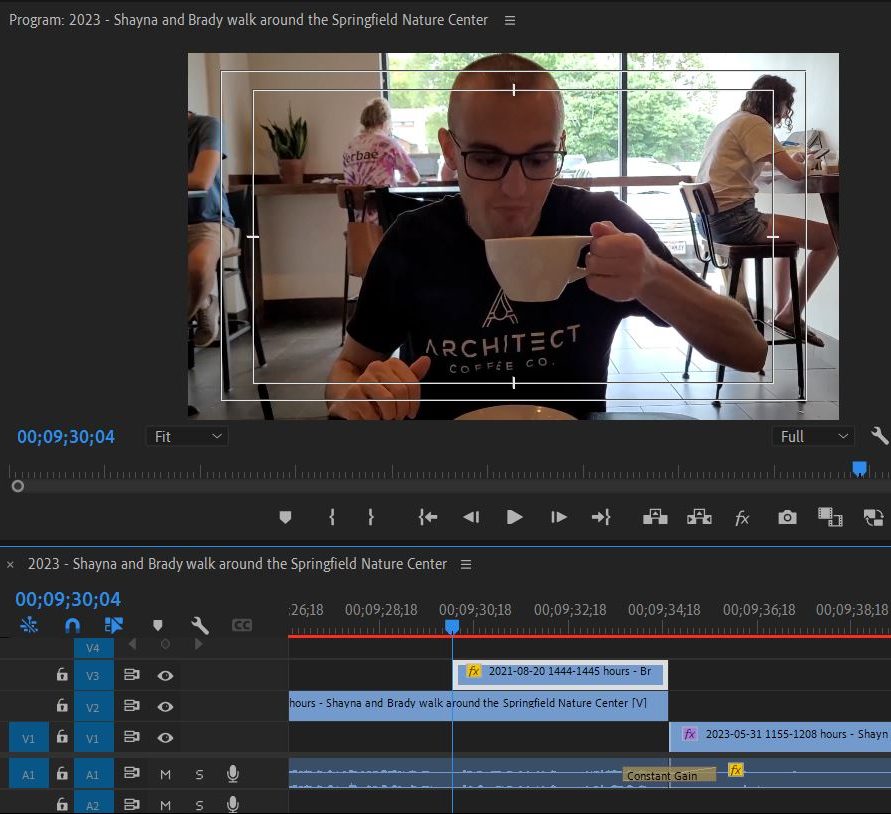Go to In point
The height and width of the screenshot is (814, 891).
pos(427,517)
